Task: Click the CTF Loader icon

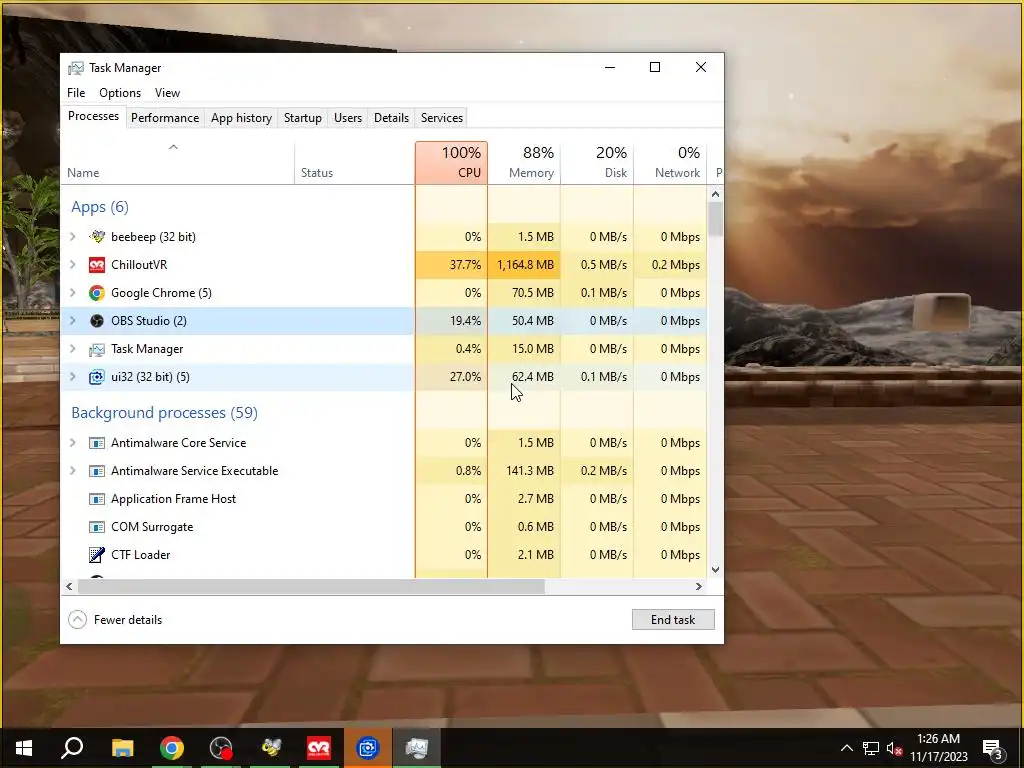Action: [97, 554]
